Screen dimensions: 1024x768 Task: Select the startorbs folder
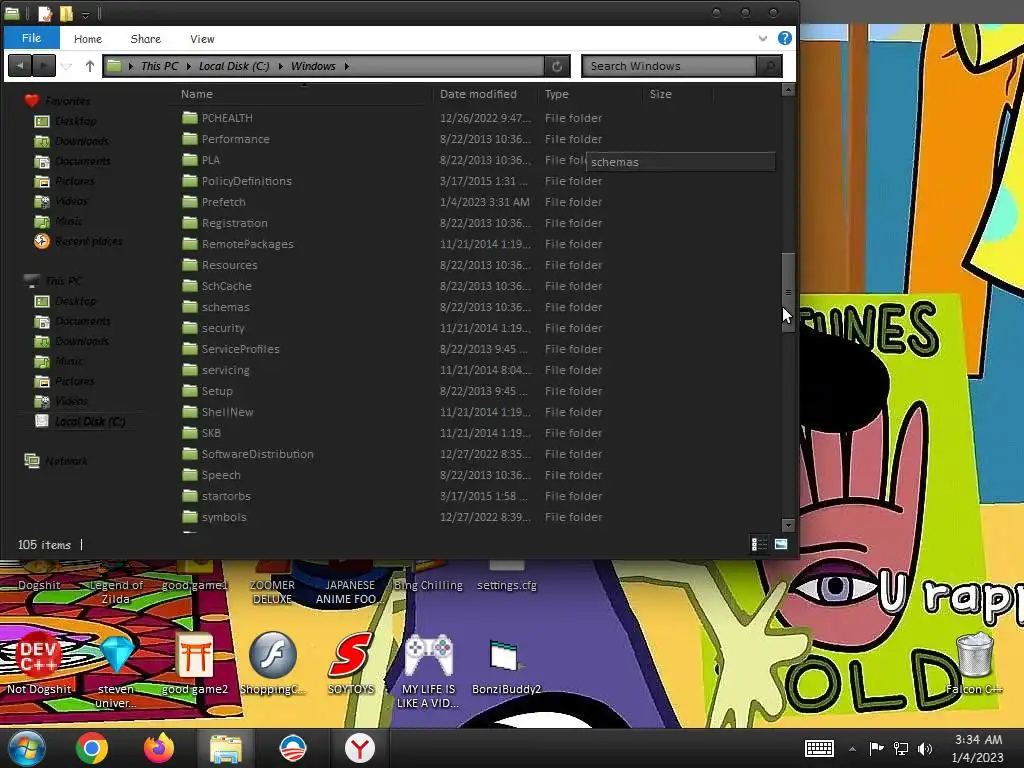pos(226,496)
